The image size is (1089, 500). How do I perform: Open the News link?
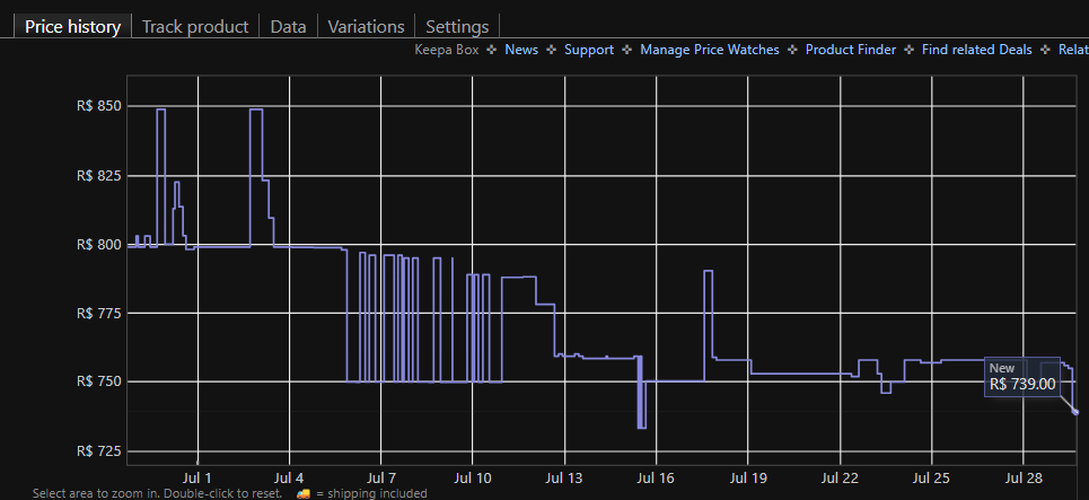[x=522, y=50]
